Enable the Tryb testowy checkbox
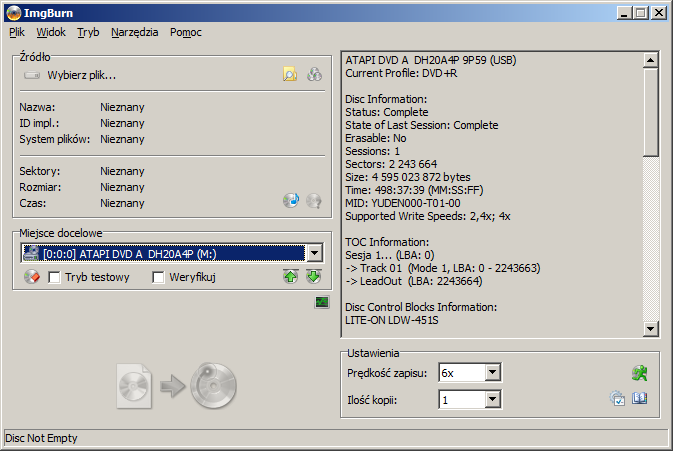 pyautogui.click(x=54, y=277)
